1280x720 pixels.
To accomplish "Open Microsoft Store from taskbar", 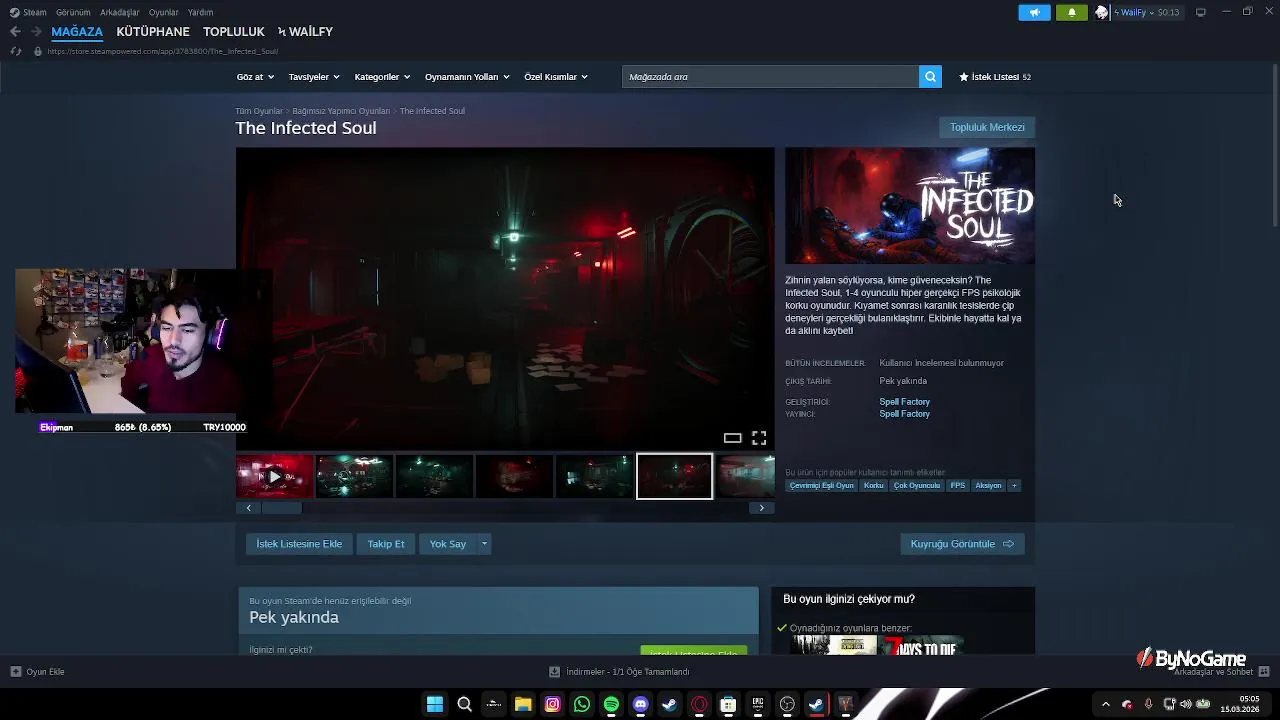I will pyautogui.click(x=728, y=705).
